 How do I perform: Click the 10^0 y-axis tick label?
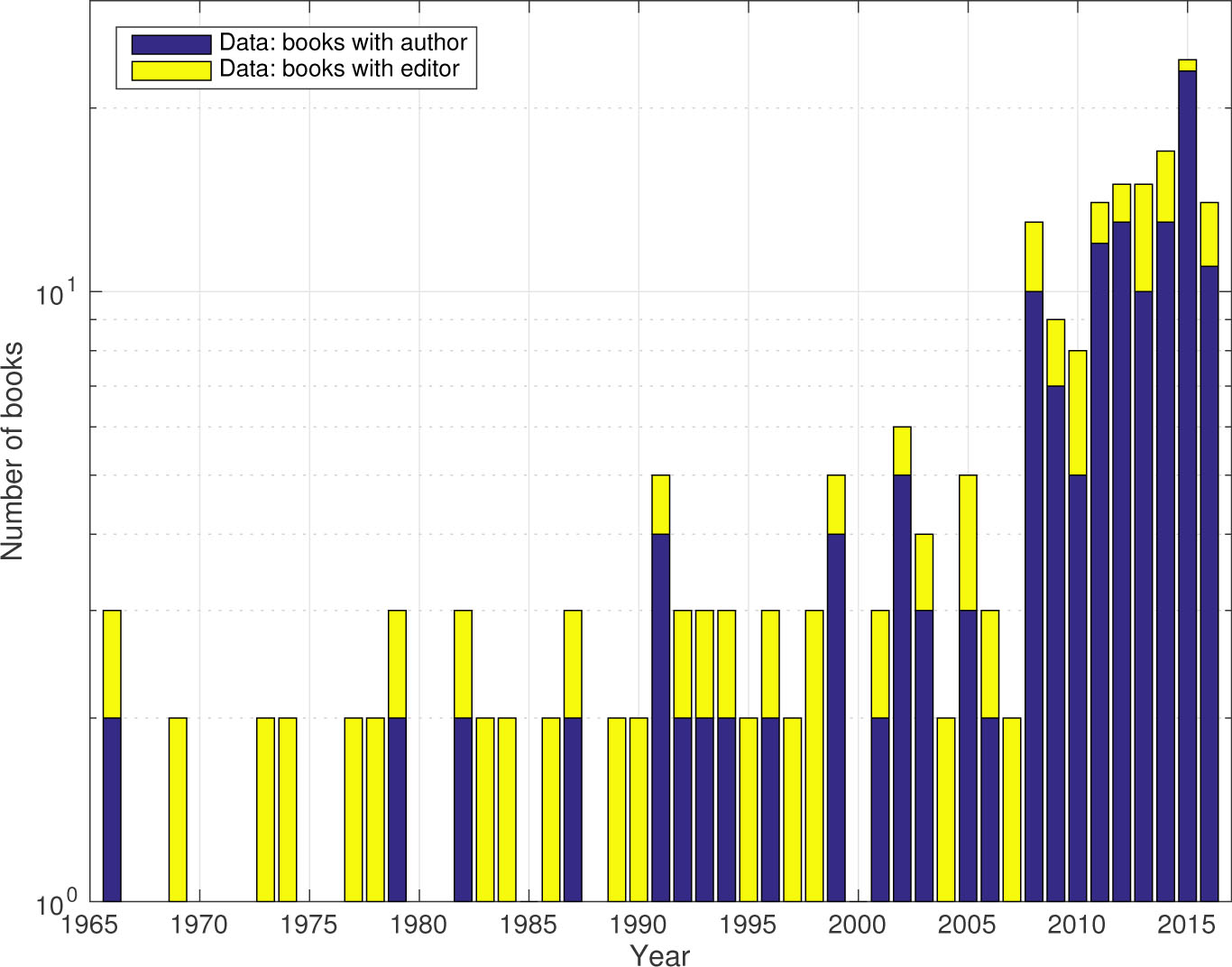(x=57, y=904)
